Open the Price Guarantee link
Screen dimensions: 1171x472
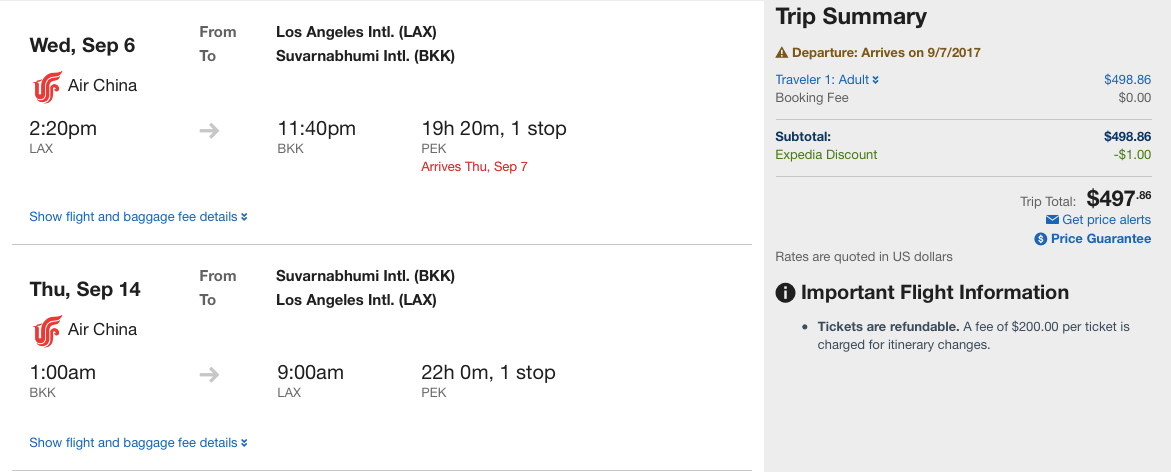[x=1100, y=239]
